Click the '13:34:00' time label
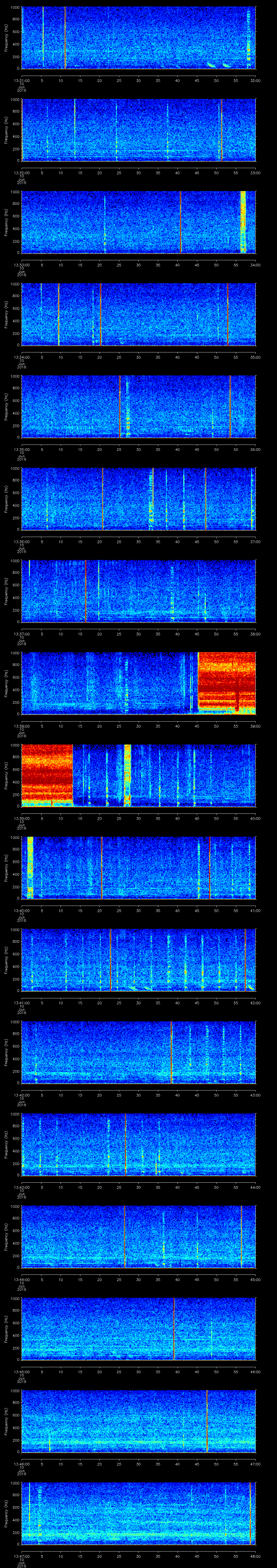The image size is (277, 1568). [21, 357]
